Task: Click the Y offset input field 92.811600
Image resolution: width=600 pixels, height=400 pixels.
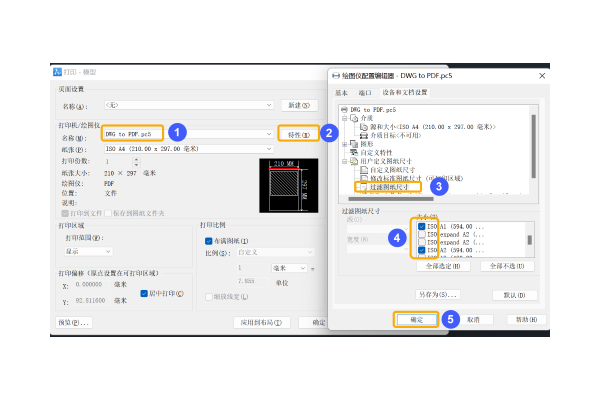Action: 91,300
